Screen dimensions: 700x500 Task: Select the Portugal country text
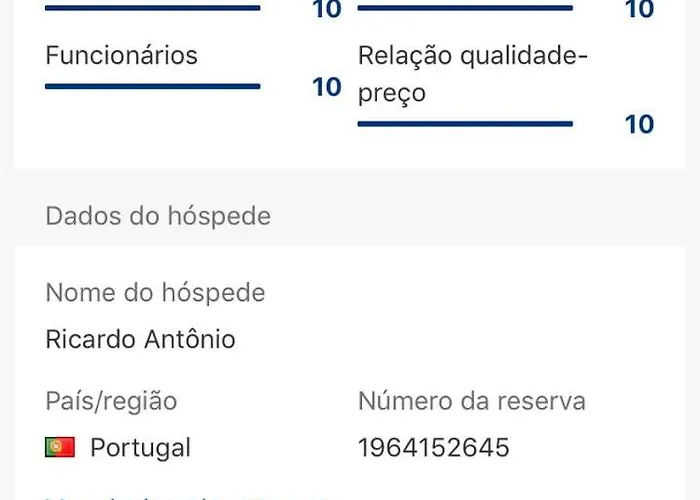140,447
